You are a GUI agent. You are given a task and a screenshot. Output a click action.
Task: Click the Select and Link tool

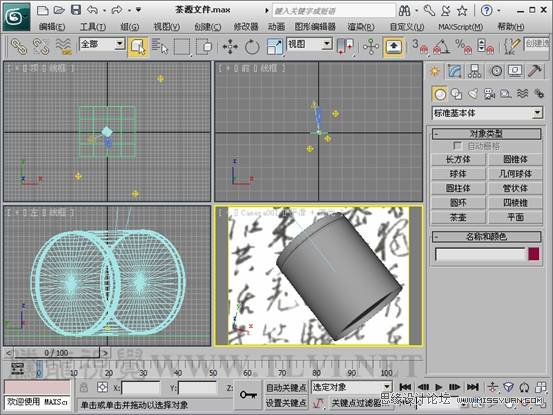click(19, 46)
